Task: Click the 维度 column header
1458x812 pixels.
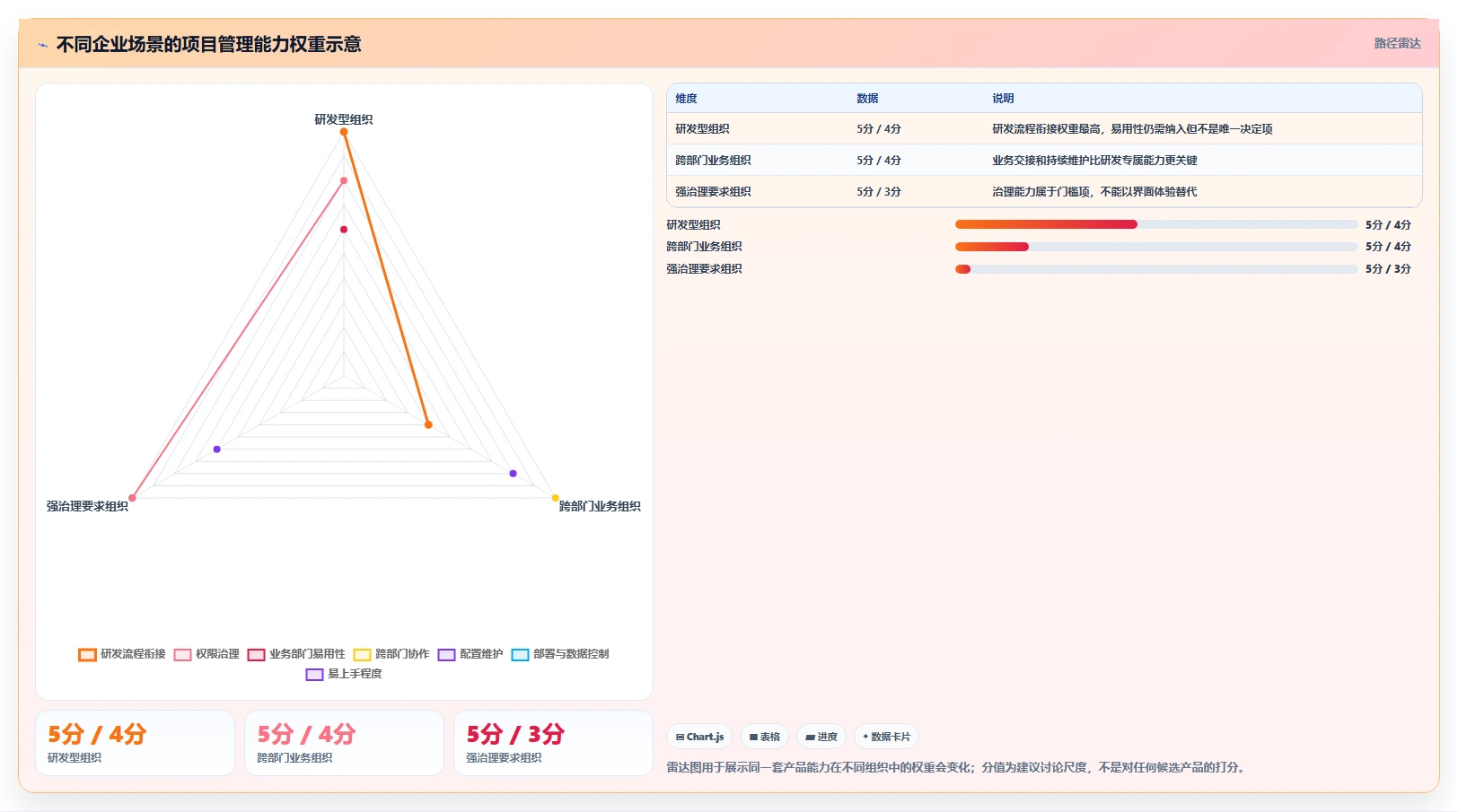Action: (687, 99)
